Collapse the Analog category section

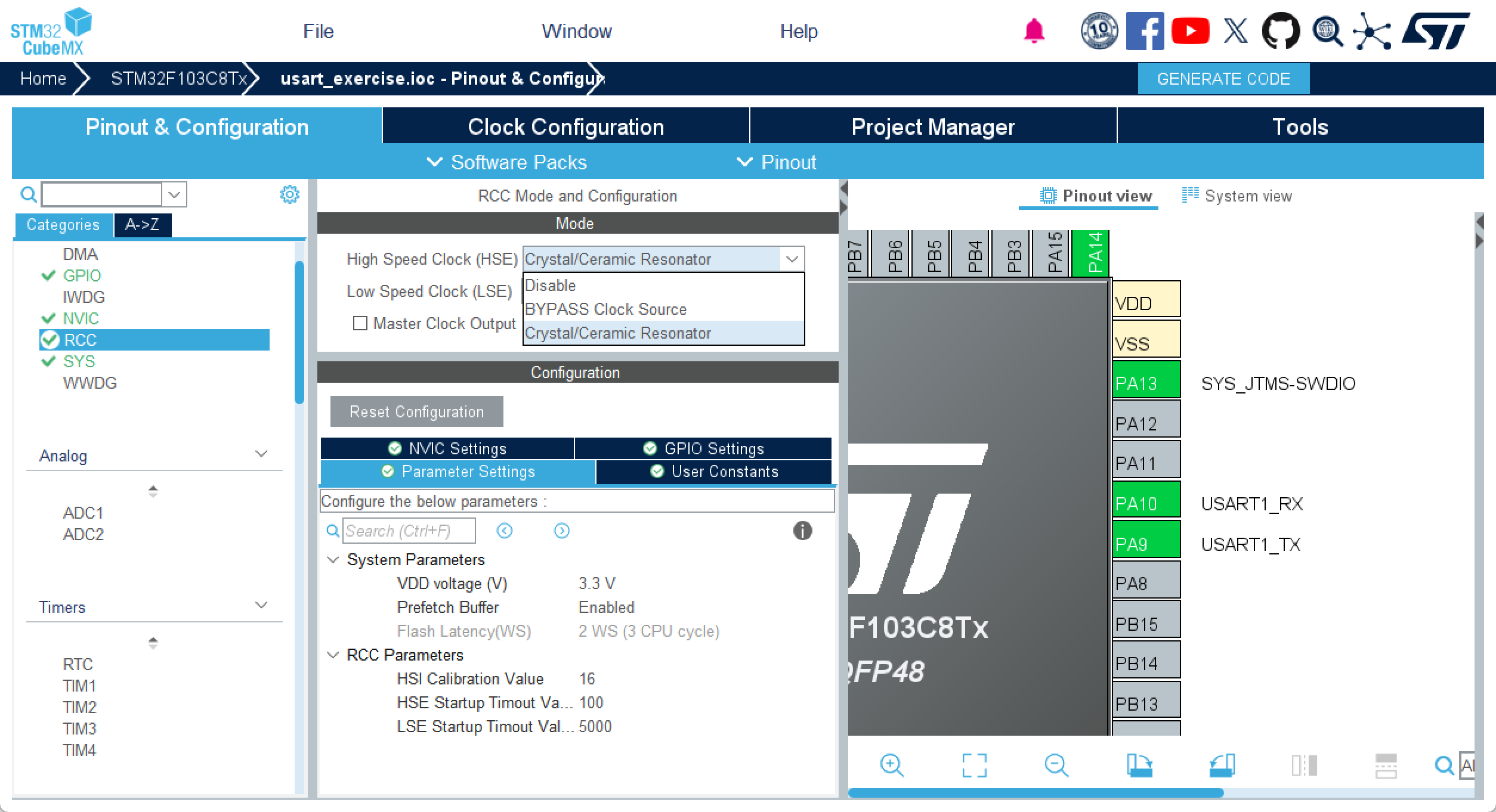point(261,454)
